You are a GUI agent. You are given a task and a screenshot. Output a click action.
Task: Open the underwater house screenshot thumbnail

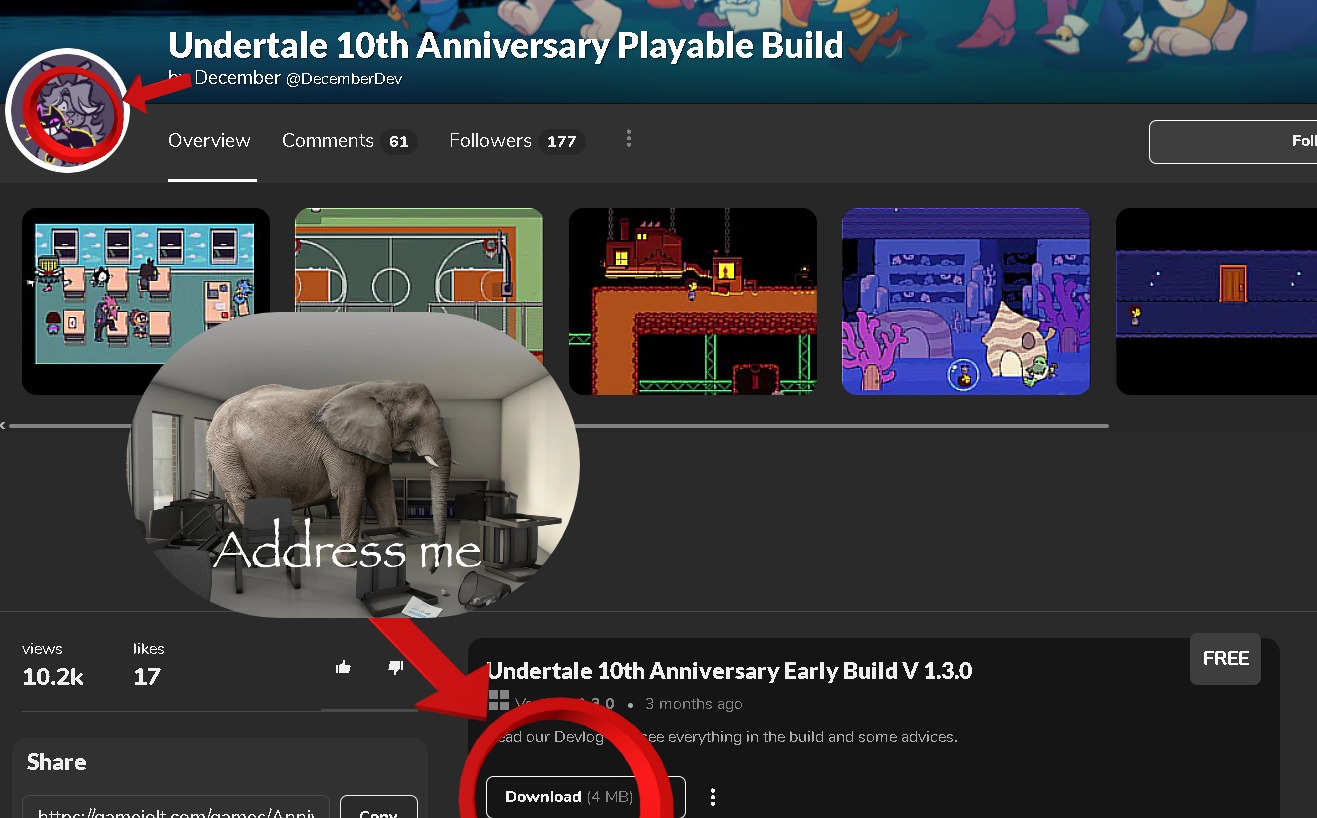click(x=965, y=301)
